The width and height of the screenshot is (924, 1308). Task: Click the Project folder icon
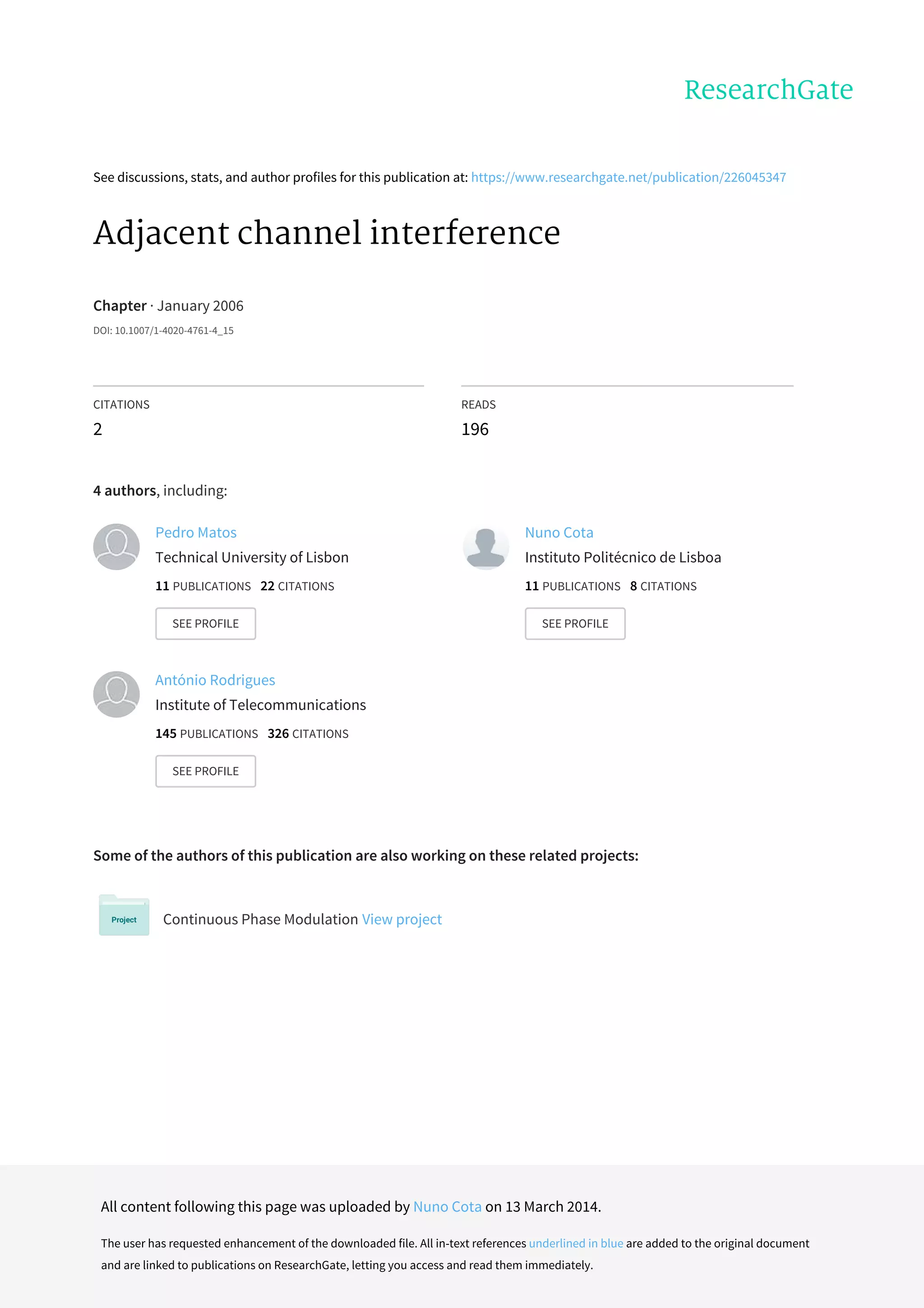pyautogui.click(x=124, y=915)
